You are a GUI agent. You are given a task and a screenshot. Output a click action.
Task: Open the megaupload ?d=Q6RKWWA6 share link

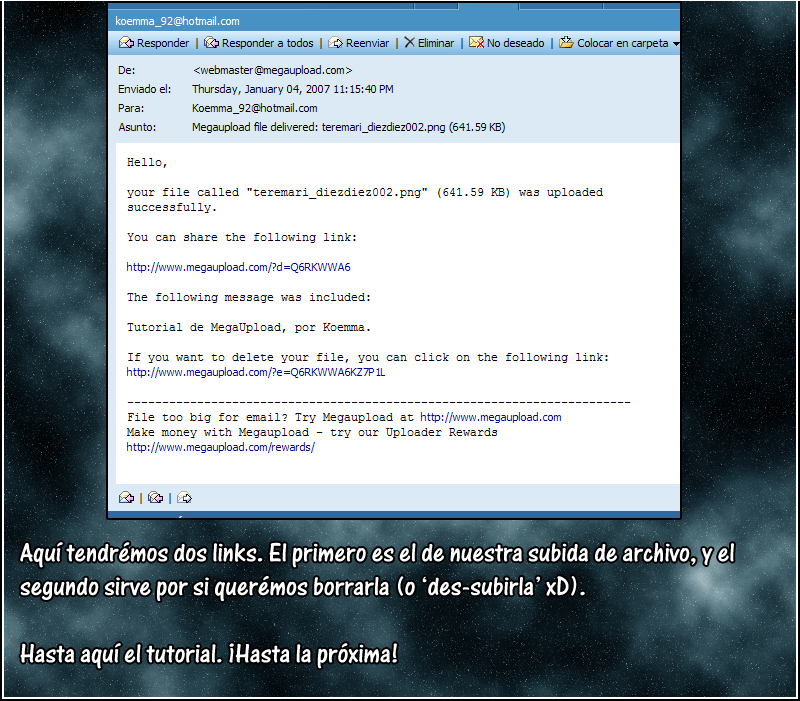point(238,267)
